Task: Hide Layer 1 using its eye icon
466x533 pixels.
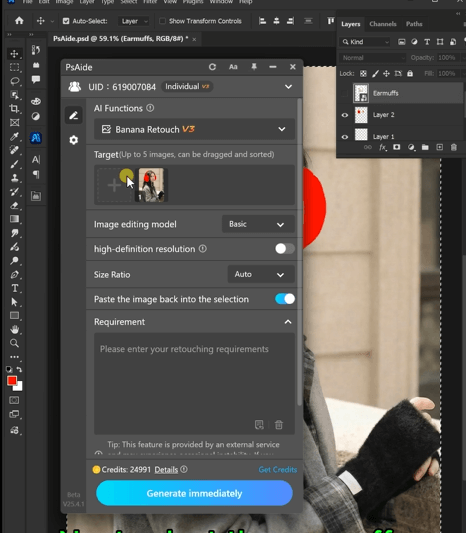Action: [x=345, y=137]
